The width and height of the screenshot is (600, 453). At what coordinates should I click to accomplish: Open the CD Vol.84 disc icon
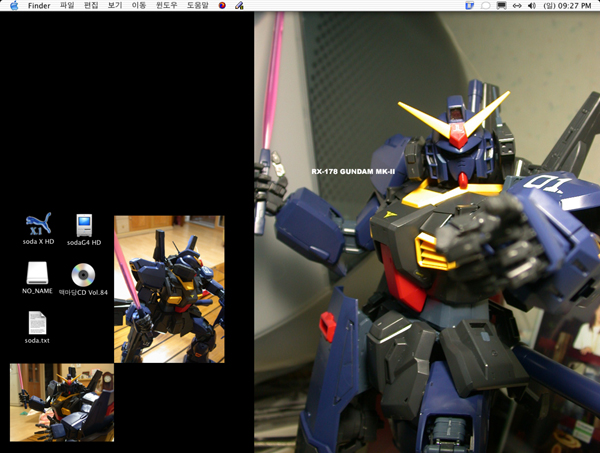[x=83, y=272]
